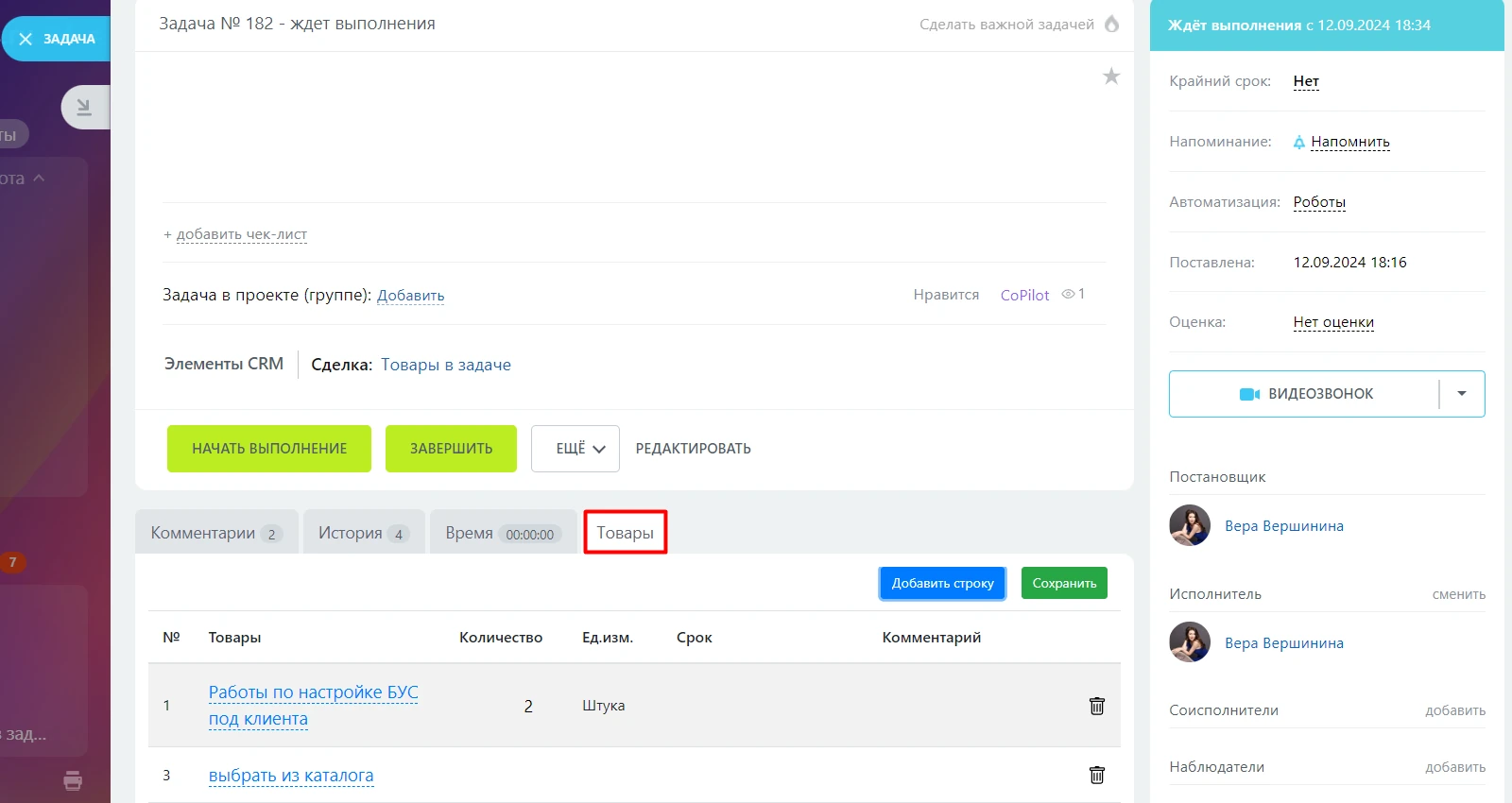The image size is (1512, 803).
Task: Toggle Нравится like on the task
Action: tap(946, 295)
